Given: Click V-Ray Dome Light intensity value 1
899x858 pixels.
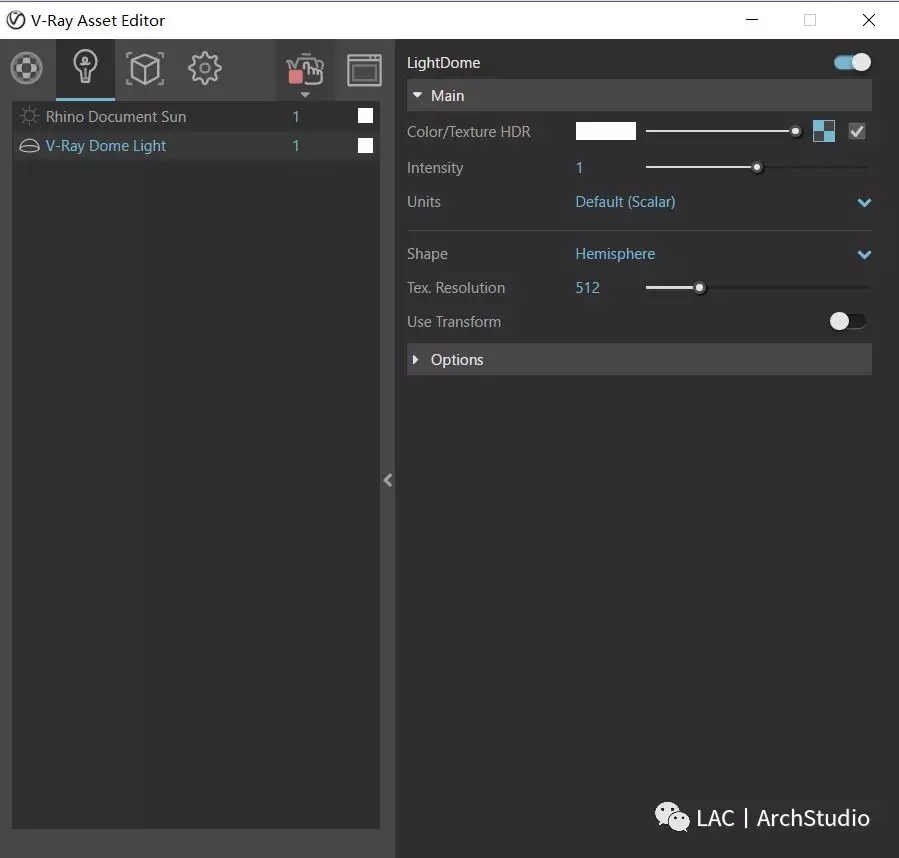Looking at the screenshot, I should tap(296, 146).
